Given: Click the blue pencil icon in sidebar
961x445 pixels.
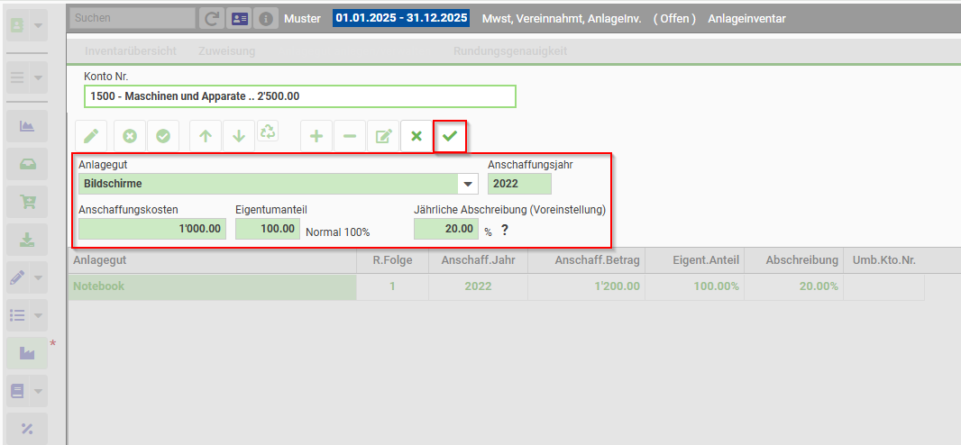Looking at the screenshot, I should tap(18, 278).
